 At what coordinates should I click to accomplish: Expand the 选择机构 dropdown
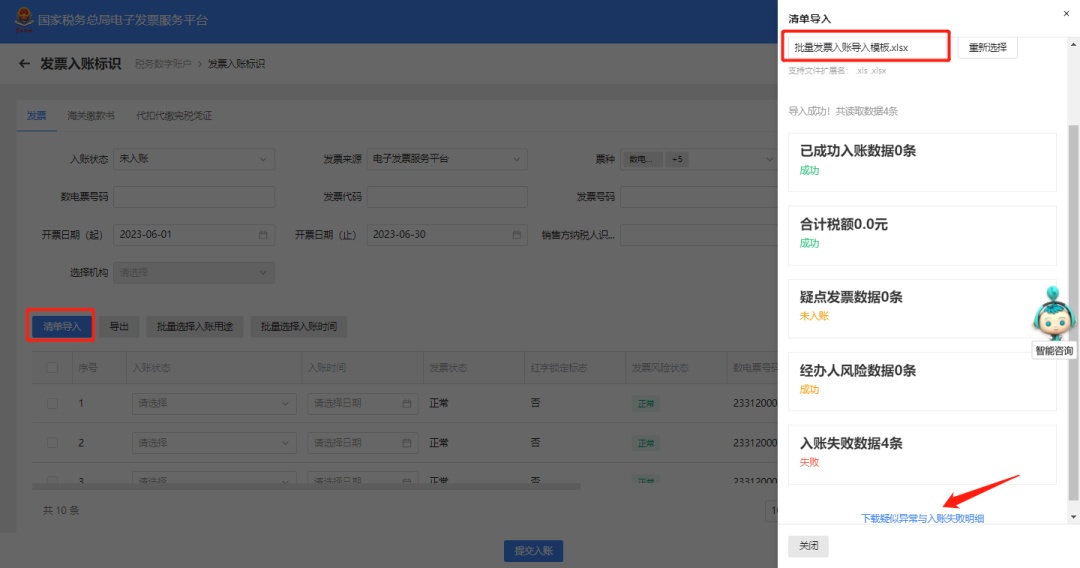coord(194,273)
